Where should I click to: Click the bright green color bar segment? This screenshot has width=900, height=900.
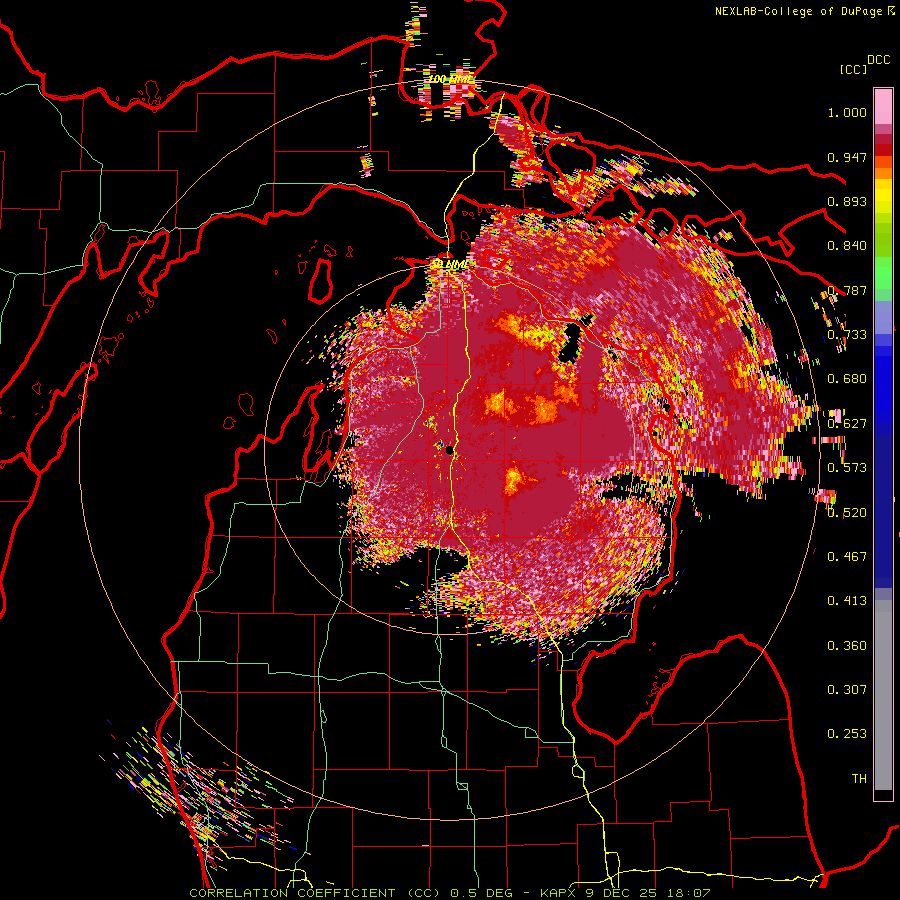883,273
